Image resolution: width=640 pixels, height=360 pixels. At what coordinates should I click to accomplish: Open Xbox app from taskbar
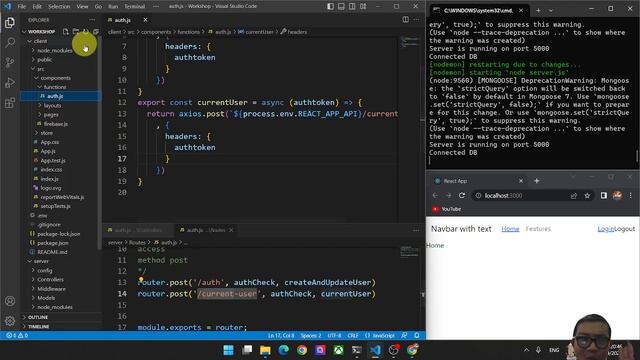click(x=339, y=350)
